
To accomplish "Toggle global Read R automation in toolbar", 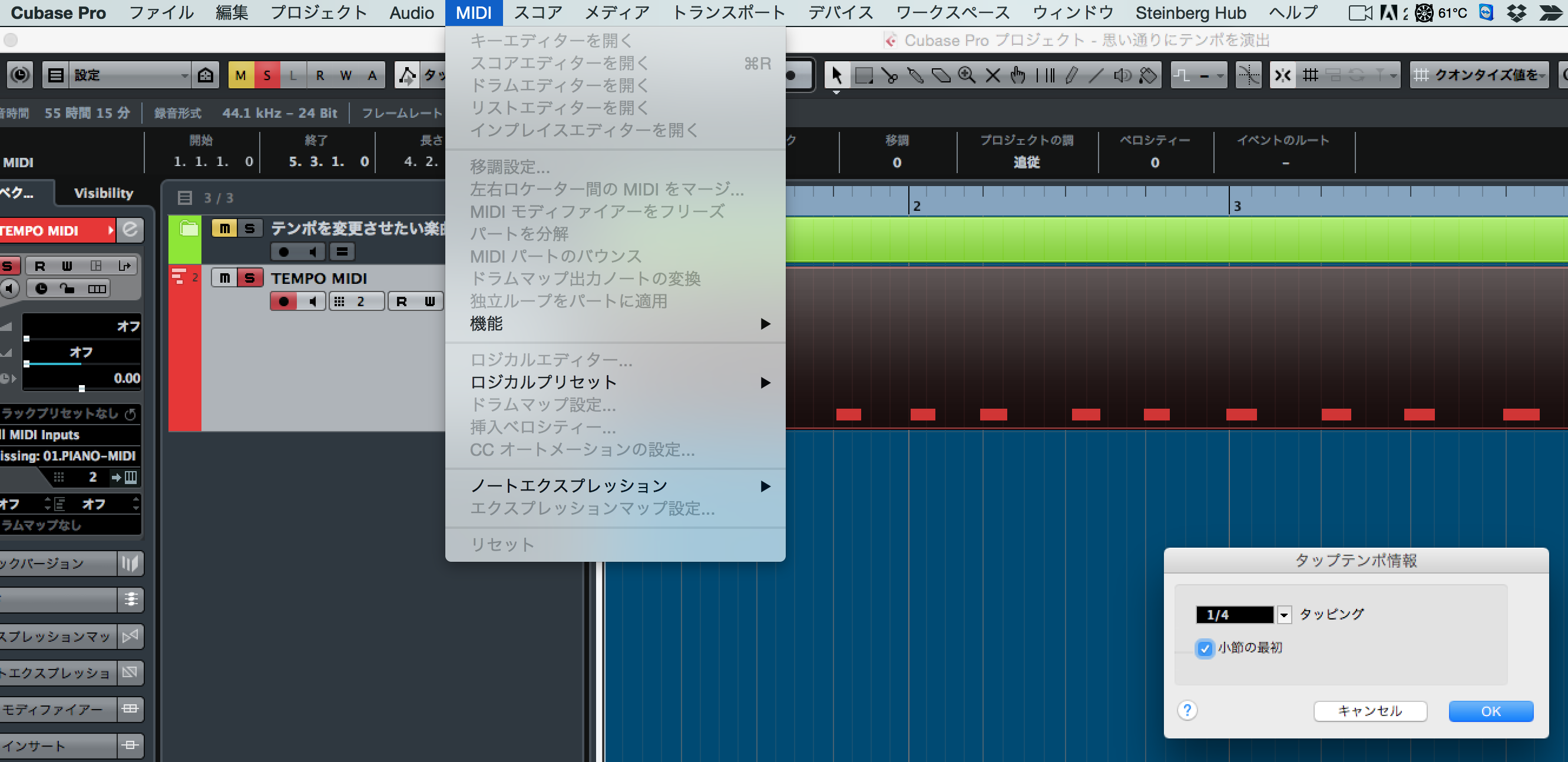I will (x=320, y=75).
